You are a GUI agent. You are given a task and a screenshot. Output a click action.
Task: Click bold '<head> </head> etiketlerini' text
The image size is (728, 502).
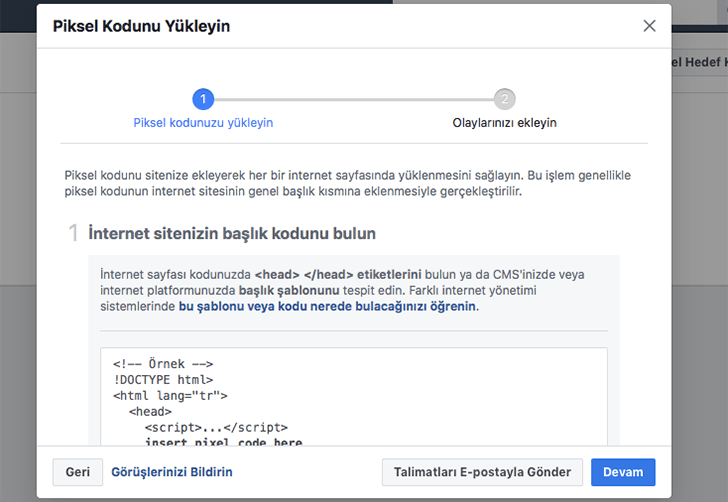tap(338, 275)
